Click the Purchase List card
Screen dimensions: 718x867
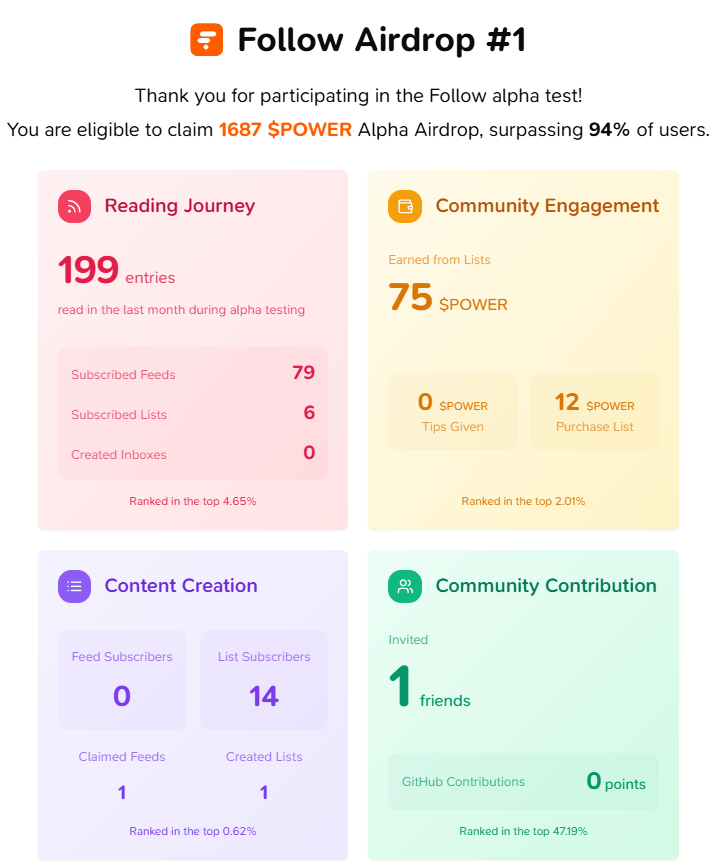[595, 411]
